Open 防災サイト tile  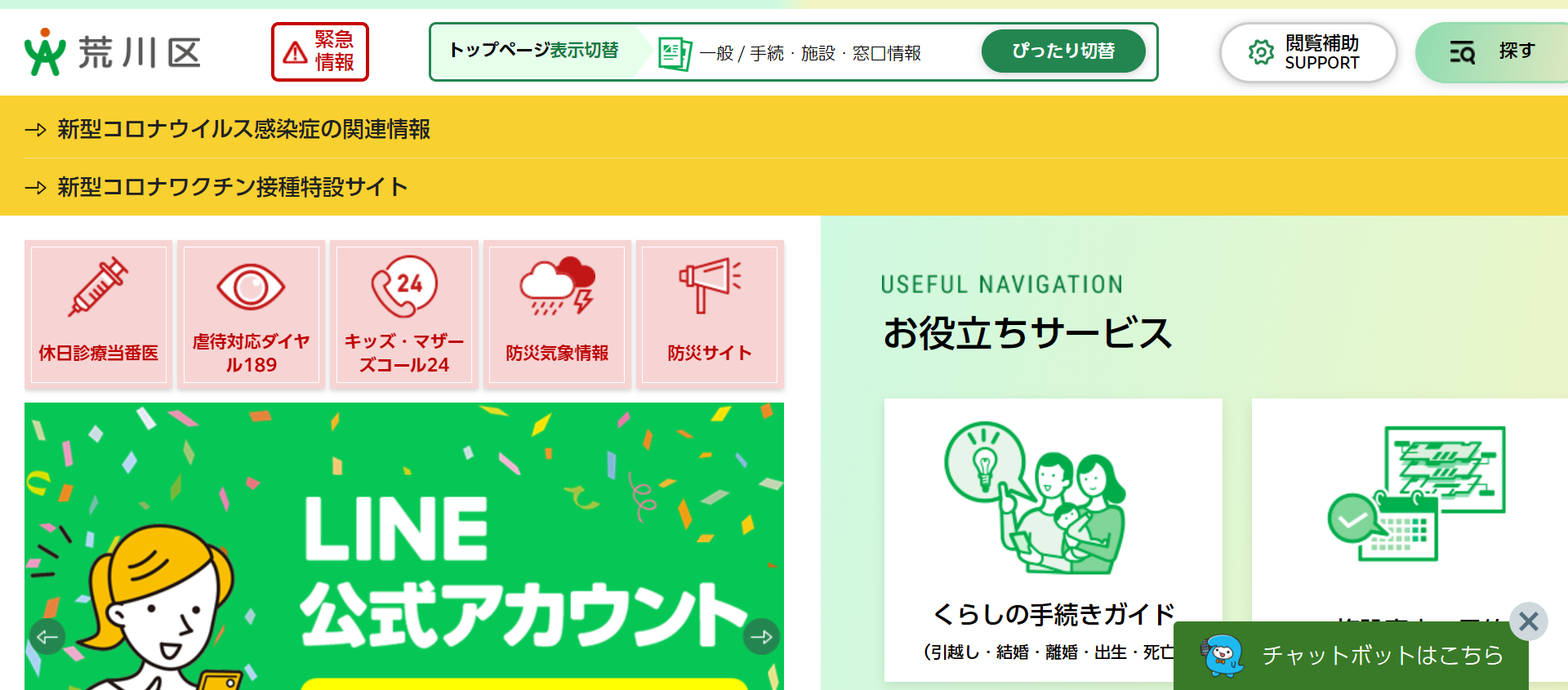coord(710,314)
